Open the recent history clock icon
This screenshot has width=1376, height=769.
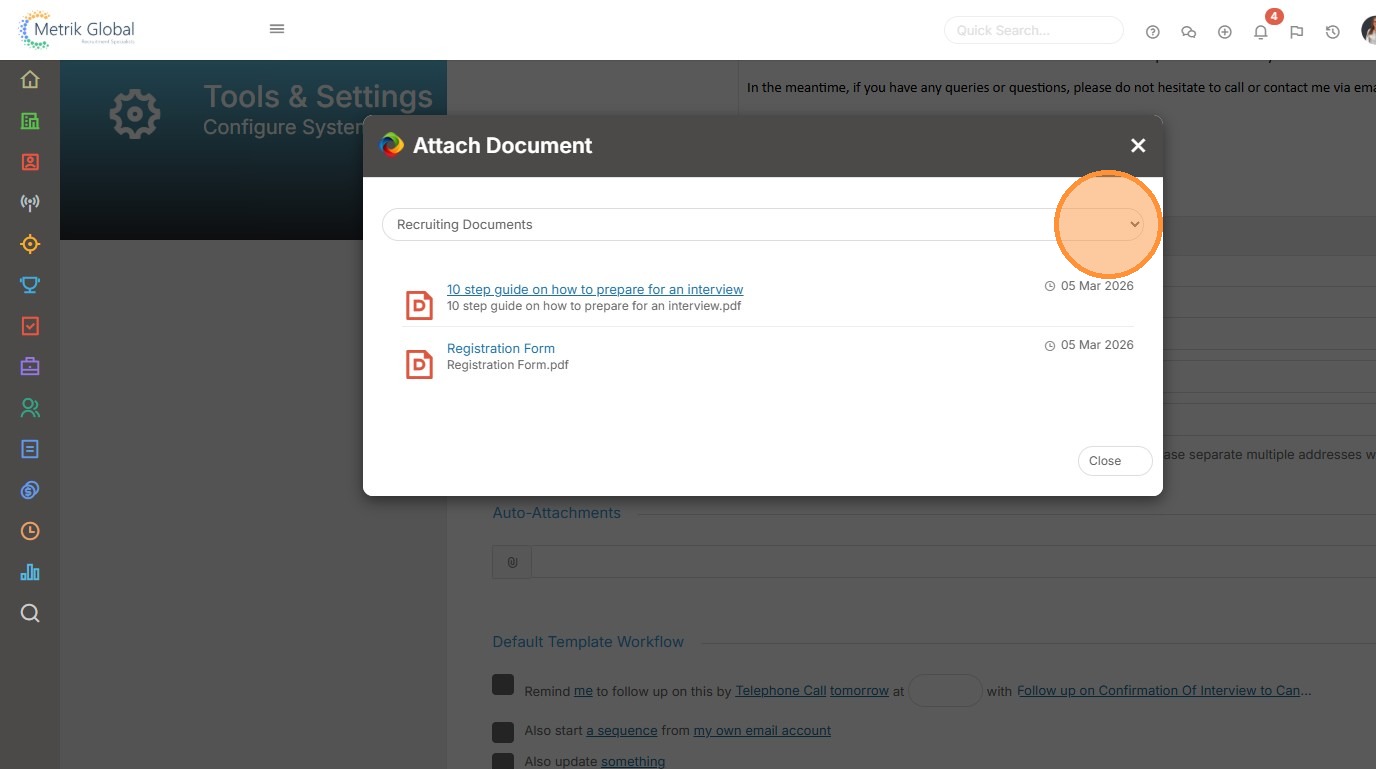tap(1333, 32)
